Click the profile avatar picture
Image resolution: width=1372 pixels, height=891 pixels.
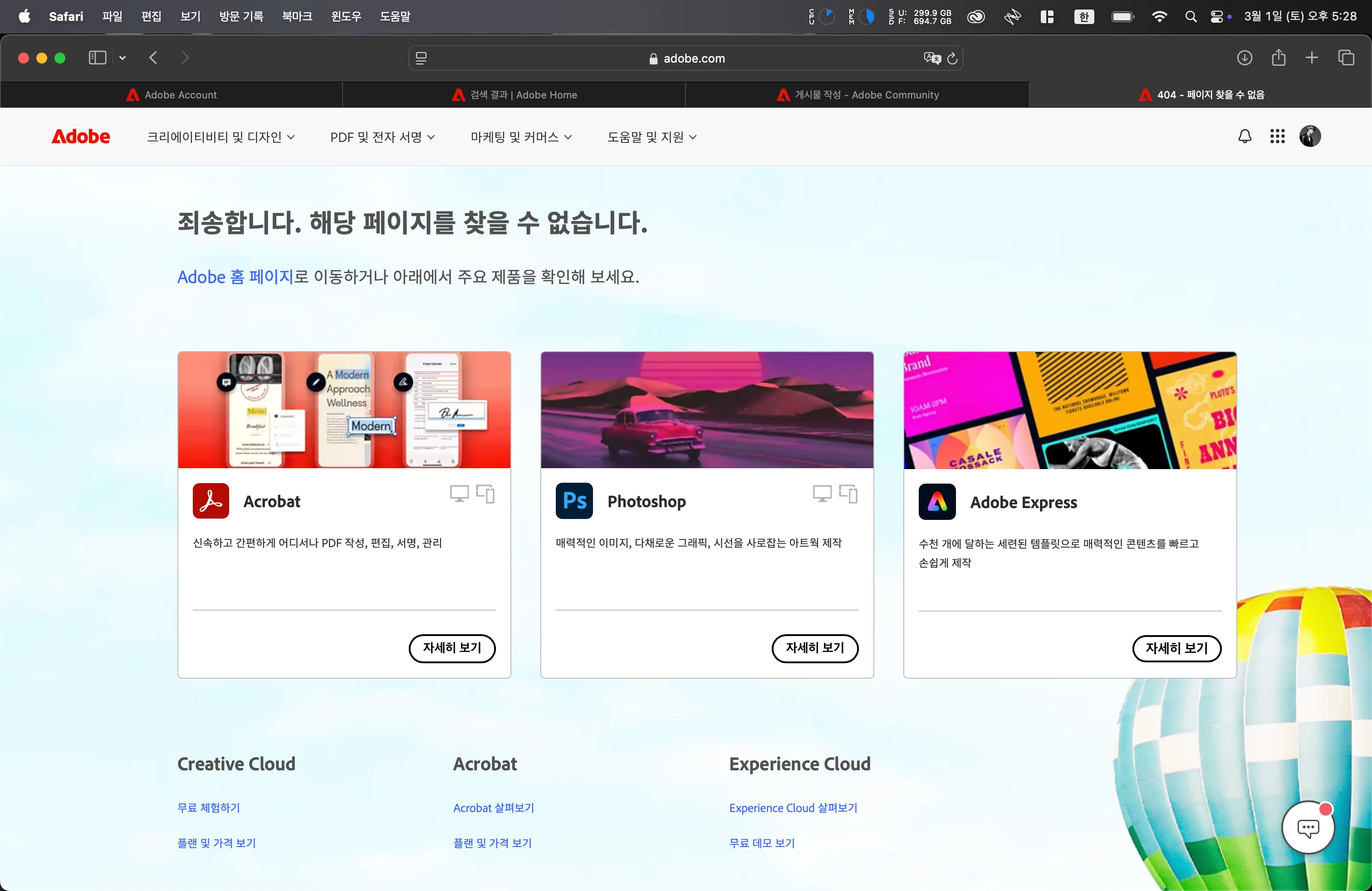pyautogui.click(x=1309, y=137)
